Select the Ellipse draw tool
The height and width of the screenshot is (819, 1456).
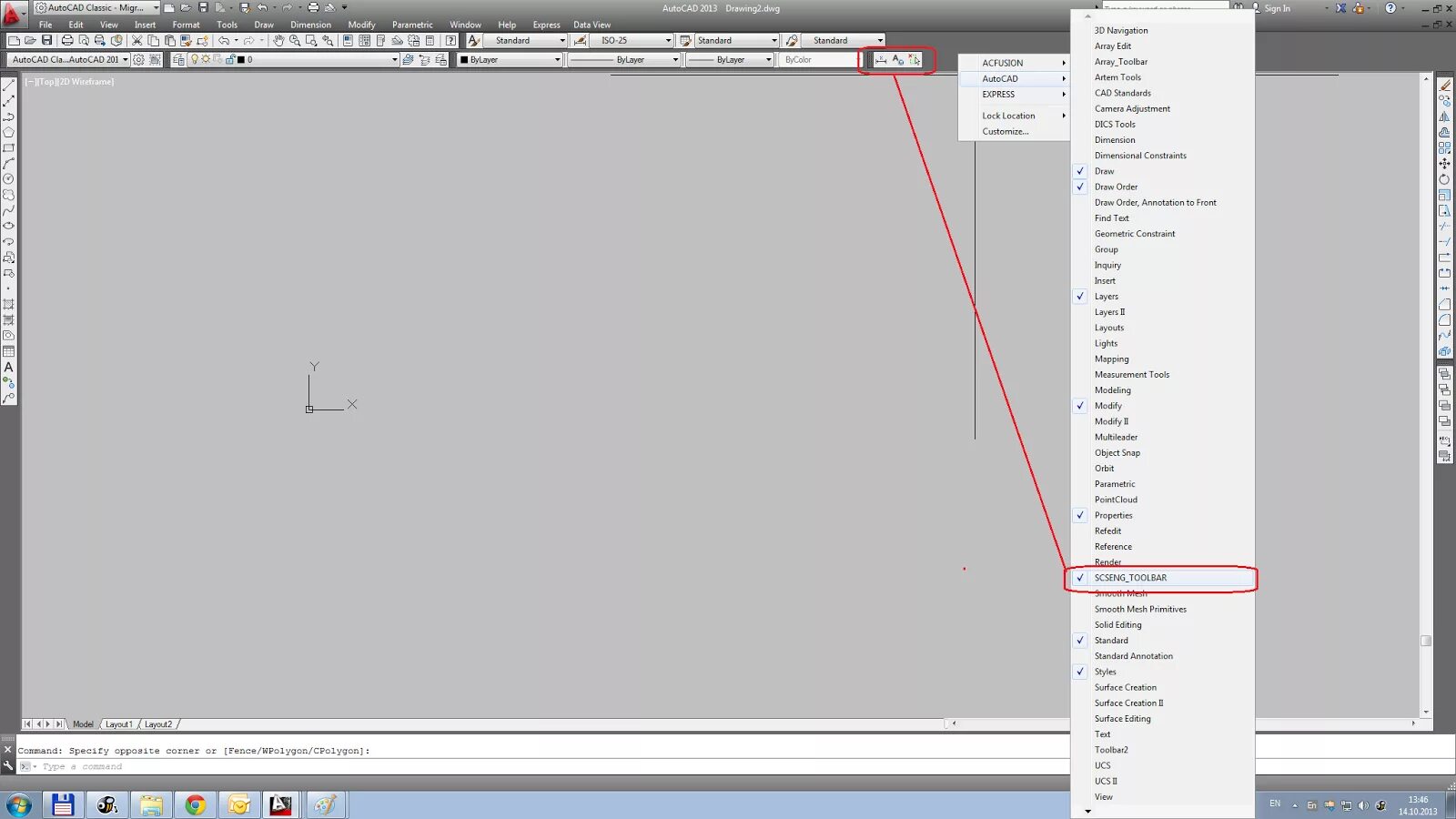pyautogui.click(x=8, y=226)
